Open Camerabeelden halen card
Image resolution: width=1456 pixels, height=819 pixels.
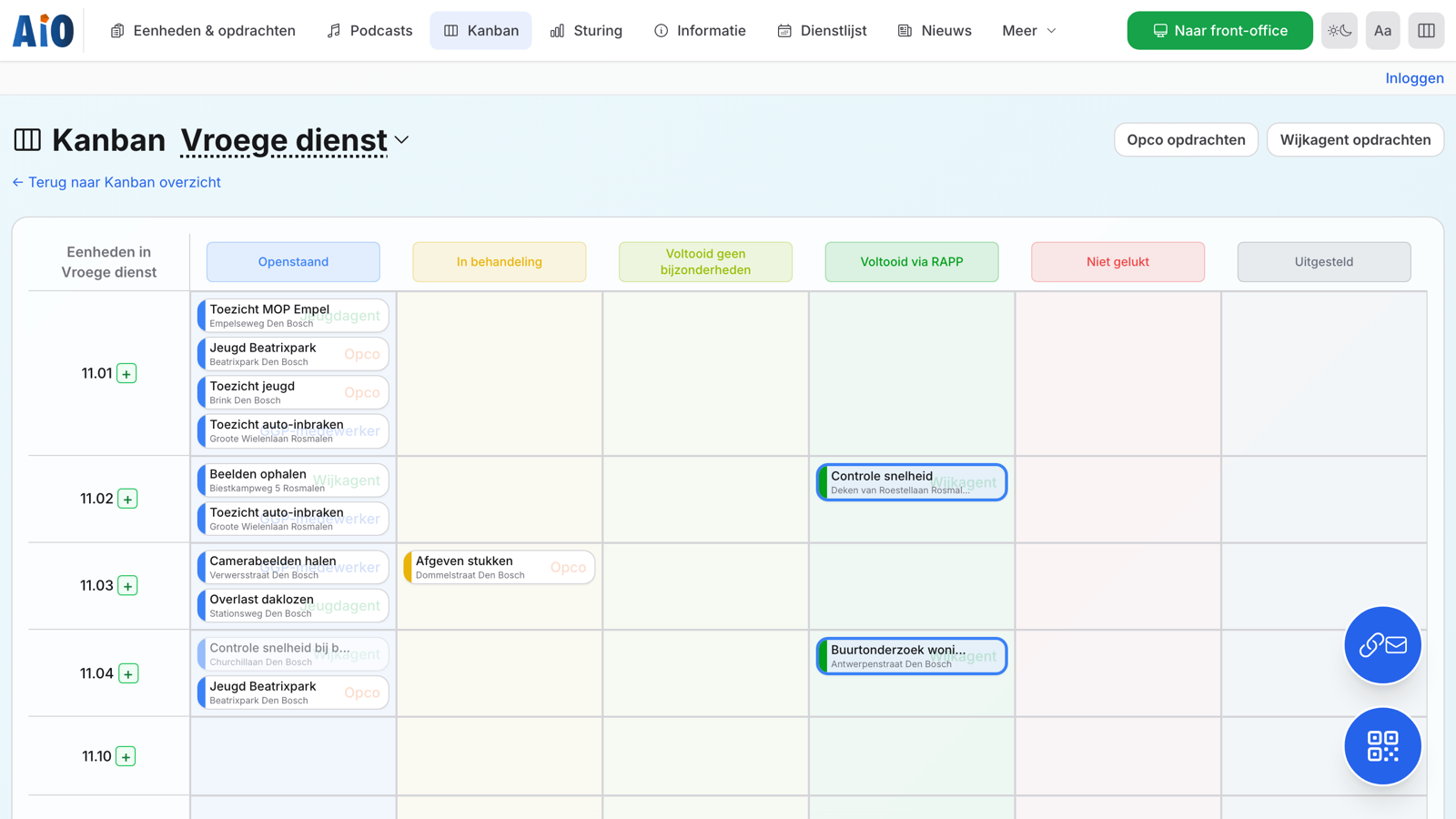(x=293, y=567)
